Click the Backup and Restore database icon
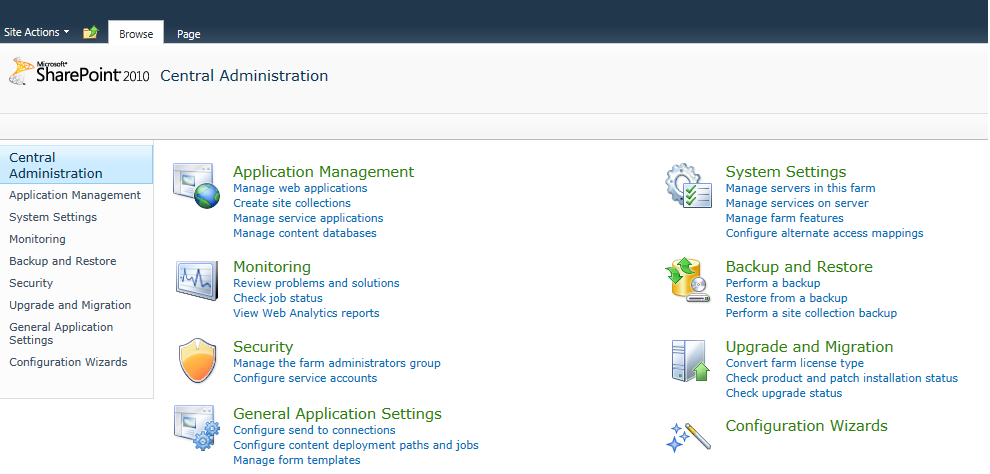Screen dimensions: 990x474 [686, 280]
